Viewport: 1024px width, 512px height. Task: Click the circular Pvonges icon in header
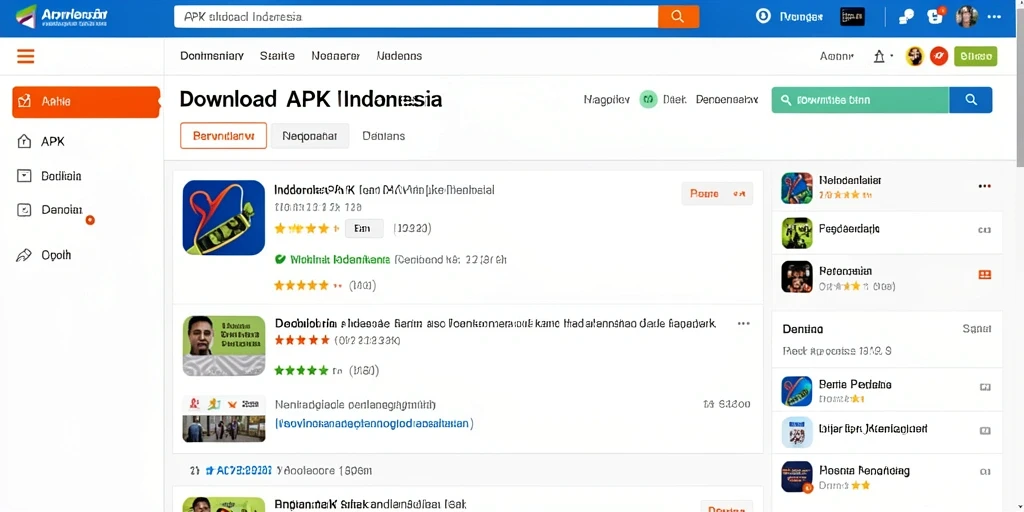point(763,17)
